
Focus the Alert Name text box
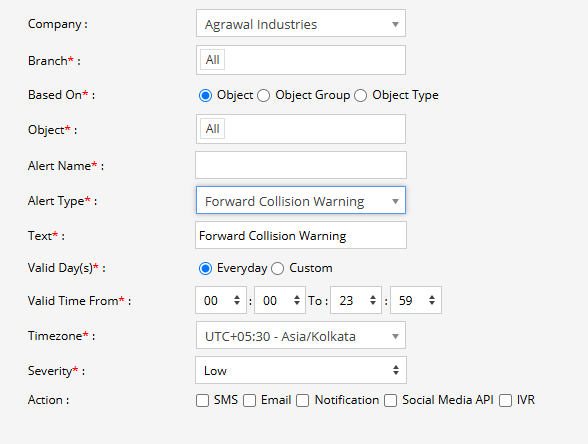point(301,165)
